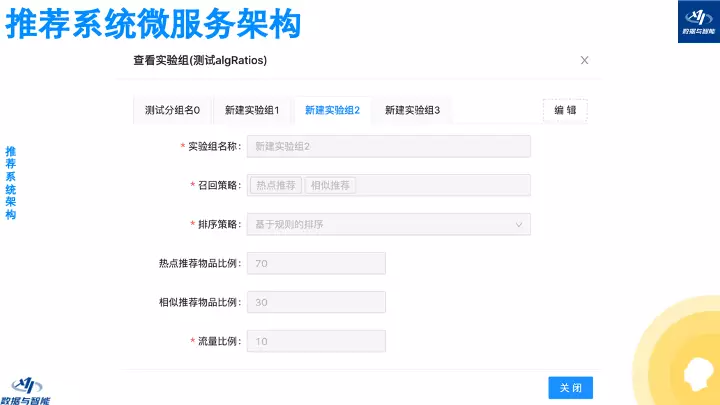Click the blue 关闭 button

click(571, 388)
